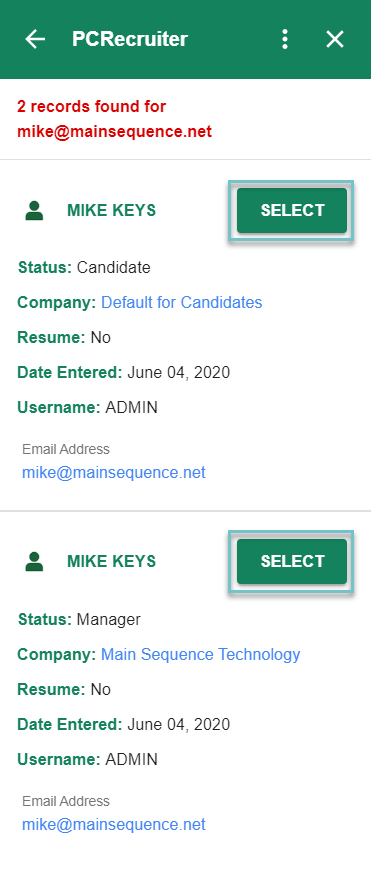Screen dimensions: 371x896
Task: Click the first MIKE KEYS name
Action: pyautogui.click(x=111, y=210)
